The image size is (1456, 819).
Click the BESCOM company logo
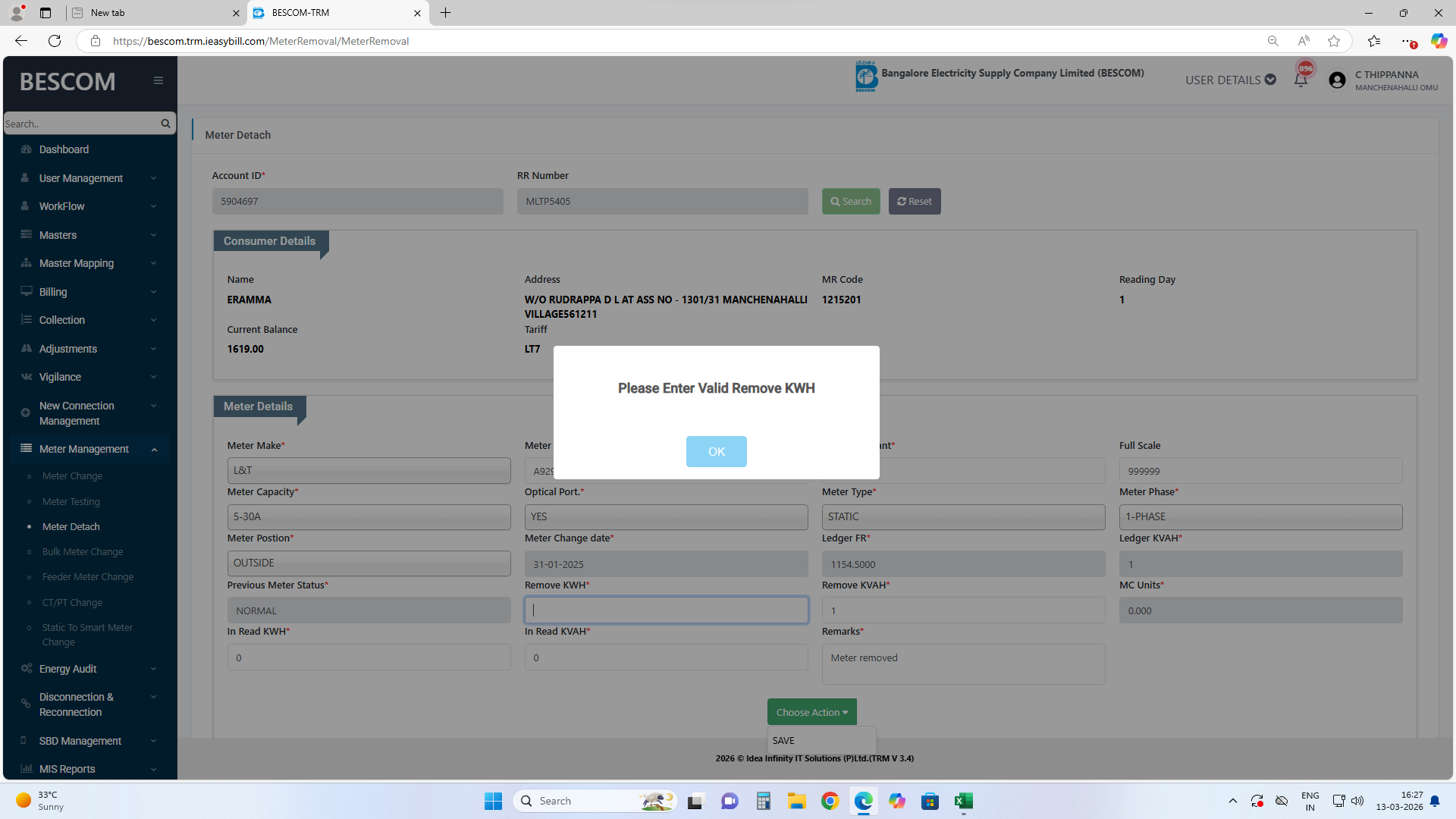(x=865, y=77)
